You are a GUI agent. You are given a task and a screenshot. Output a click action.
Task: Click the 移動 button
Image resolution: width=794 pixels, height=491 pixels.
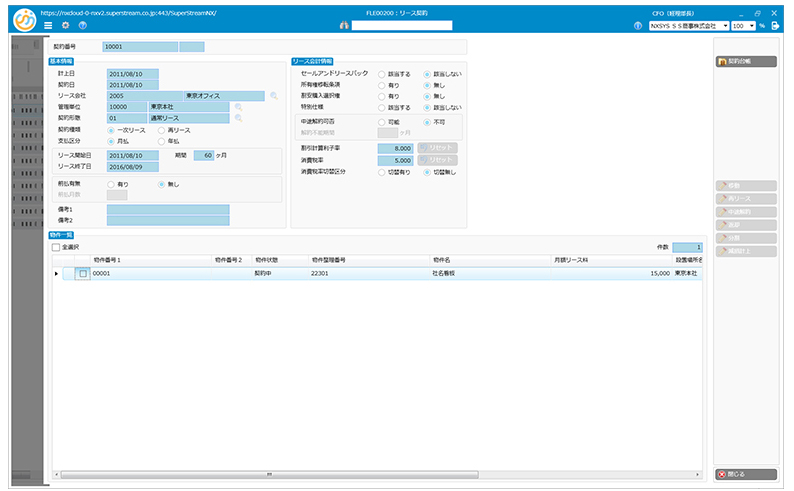coord(746,186)
